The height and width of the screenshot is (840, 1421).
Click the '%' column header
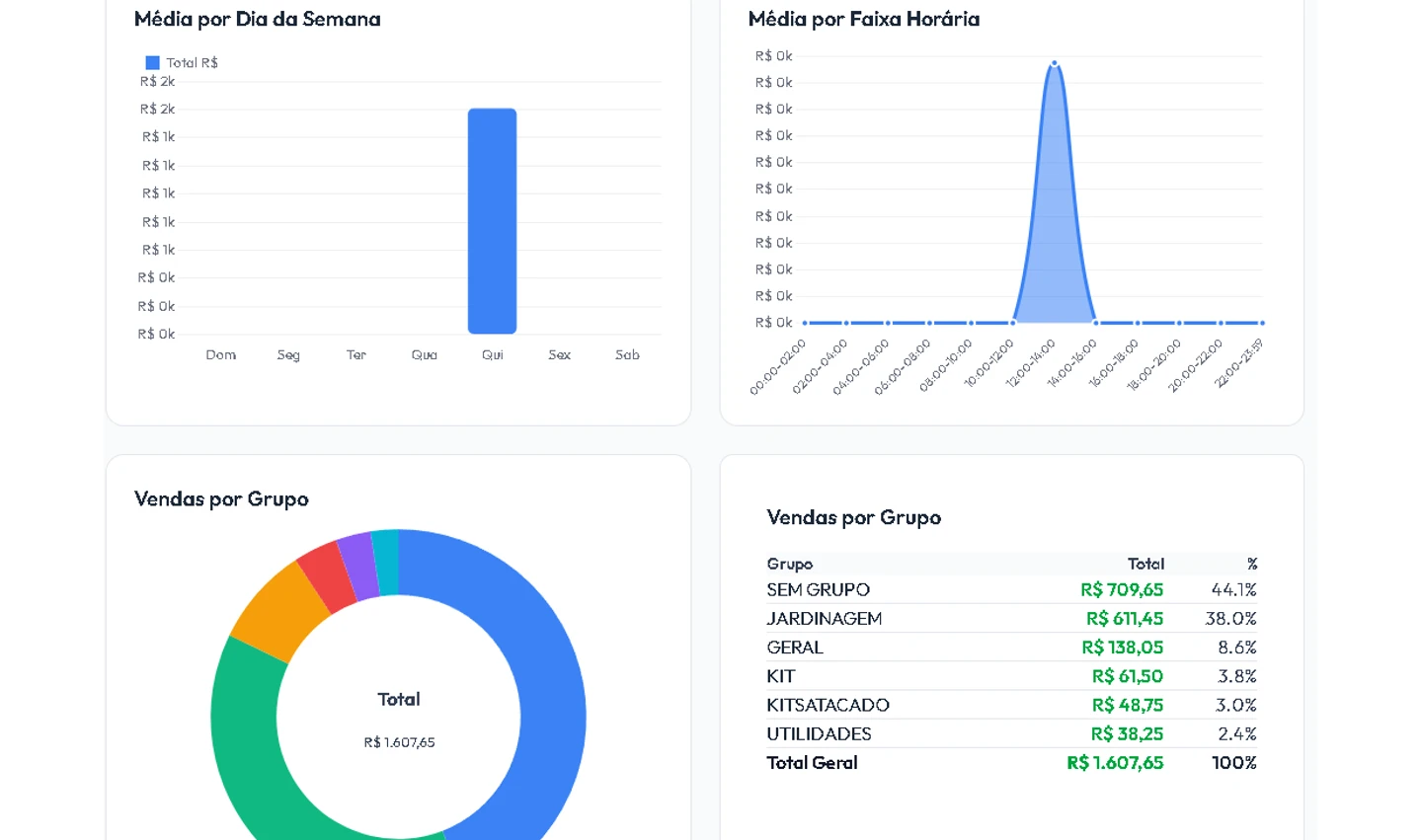point(1252,564)
